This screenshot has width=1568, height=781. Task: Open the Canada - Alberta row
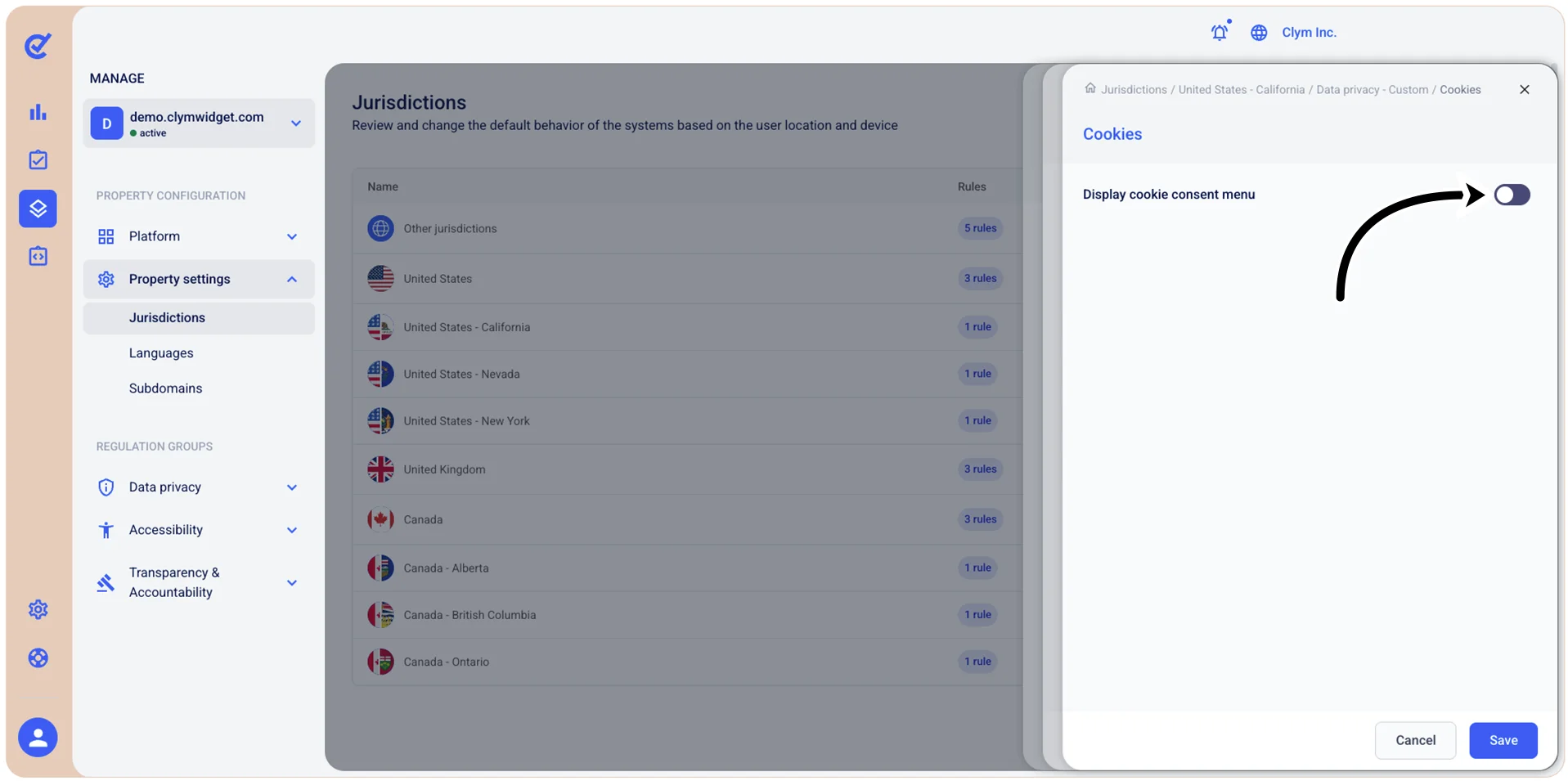point(687,568)
